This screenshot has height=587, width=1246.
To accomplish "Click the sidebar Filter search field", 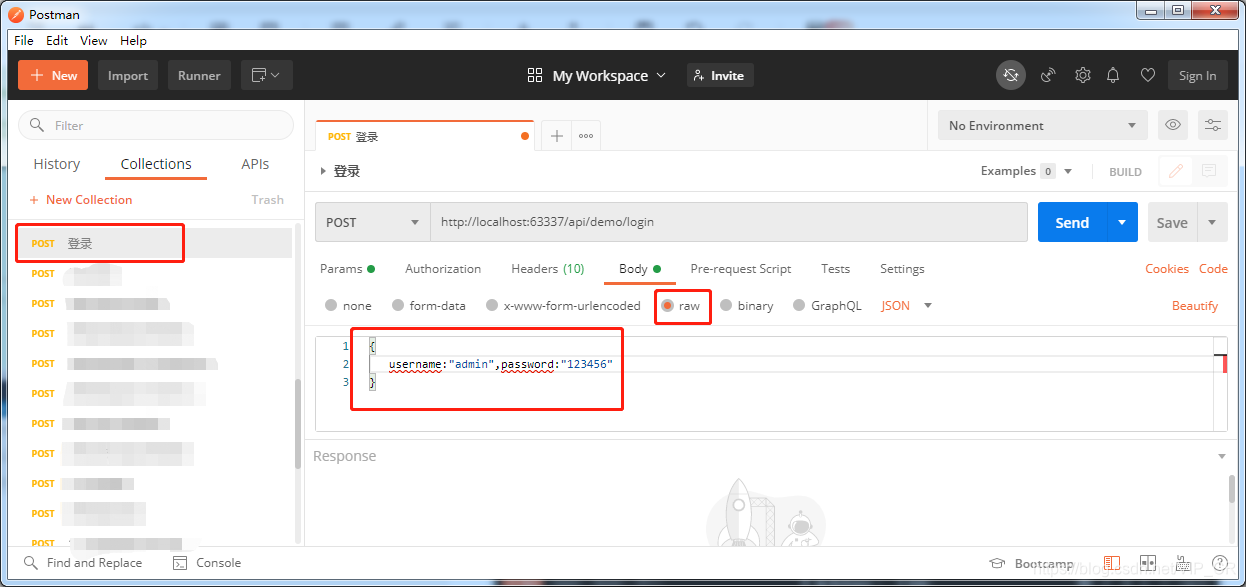I will (156, 125).
